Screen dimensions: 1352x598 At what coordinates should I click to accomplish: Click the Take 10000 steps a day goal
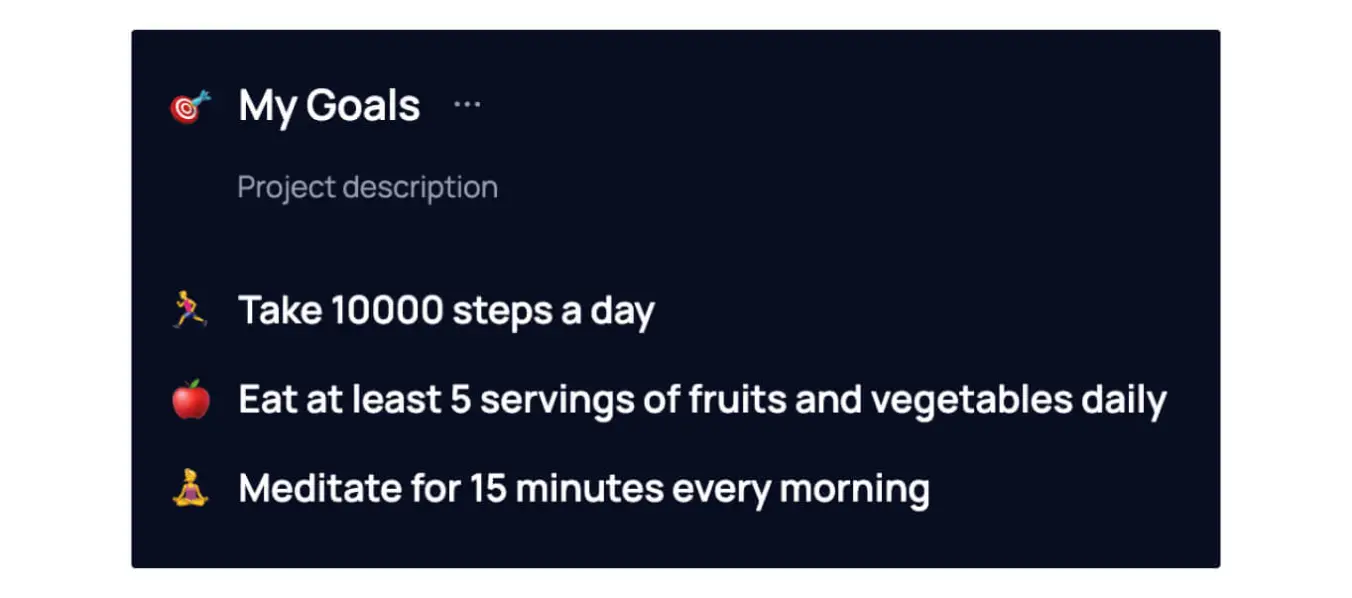pos(446,309)
